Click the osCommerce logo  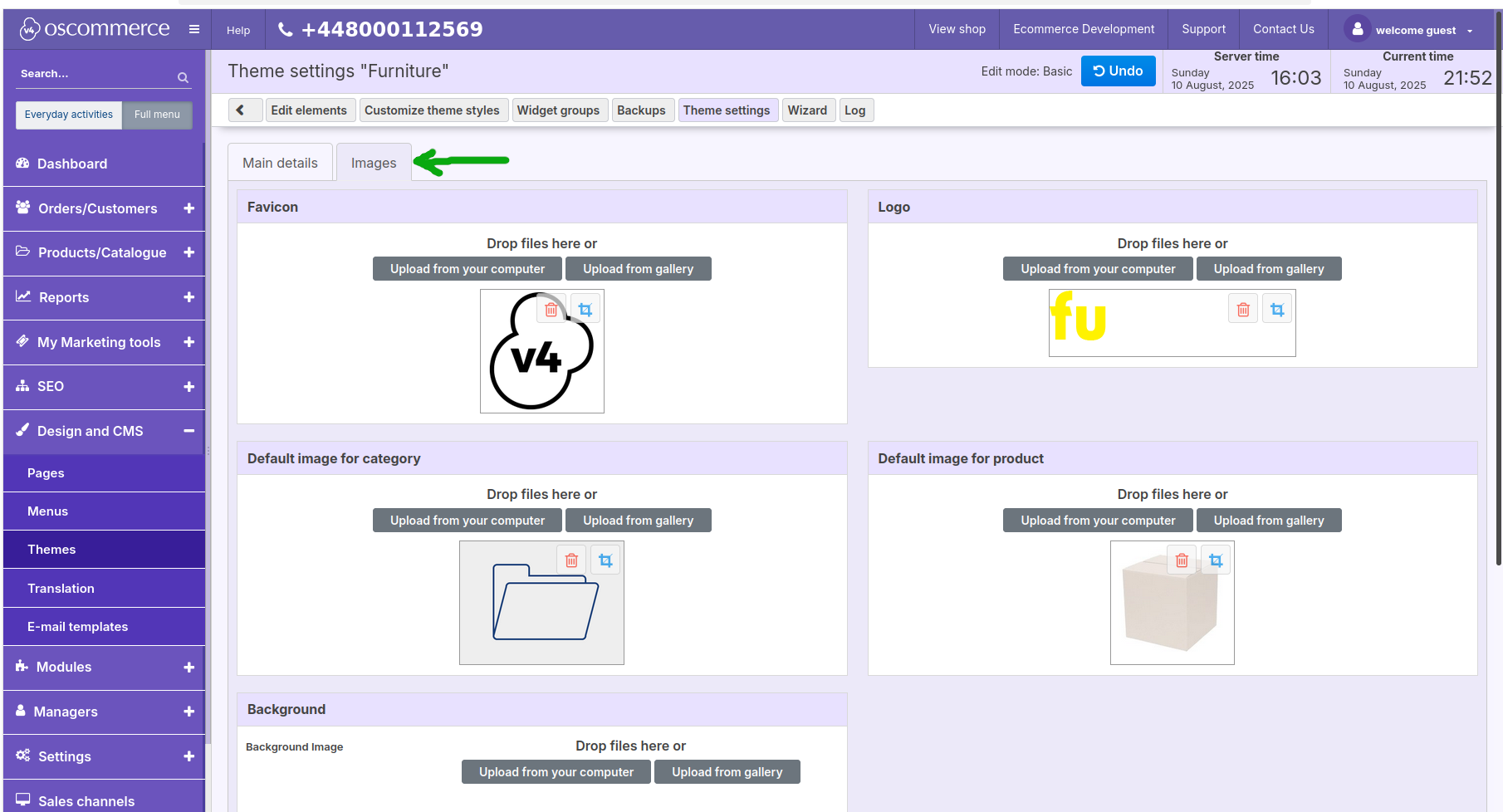(x=95, y=29)
